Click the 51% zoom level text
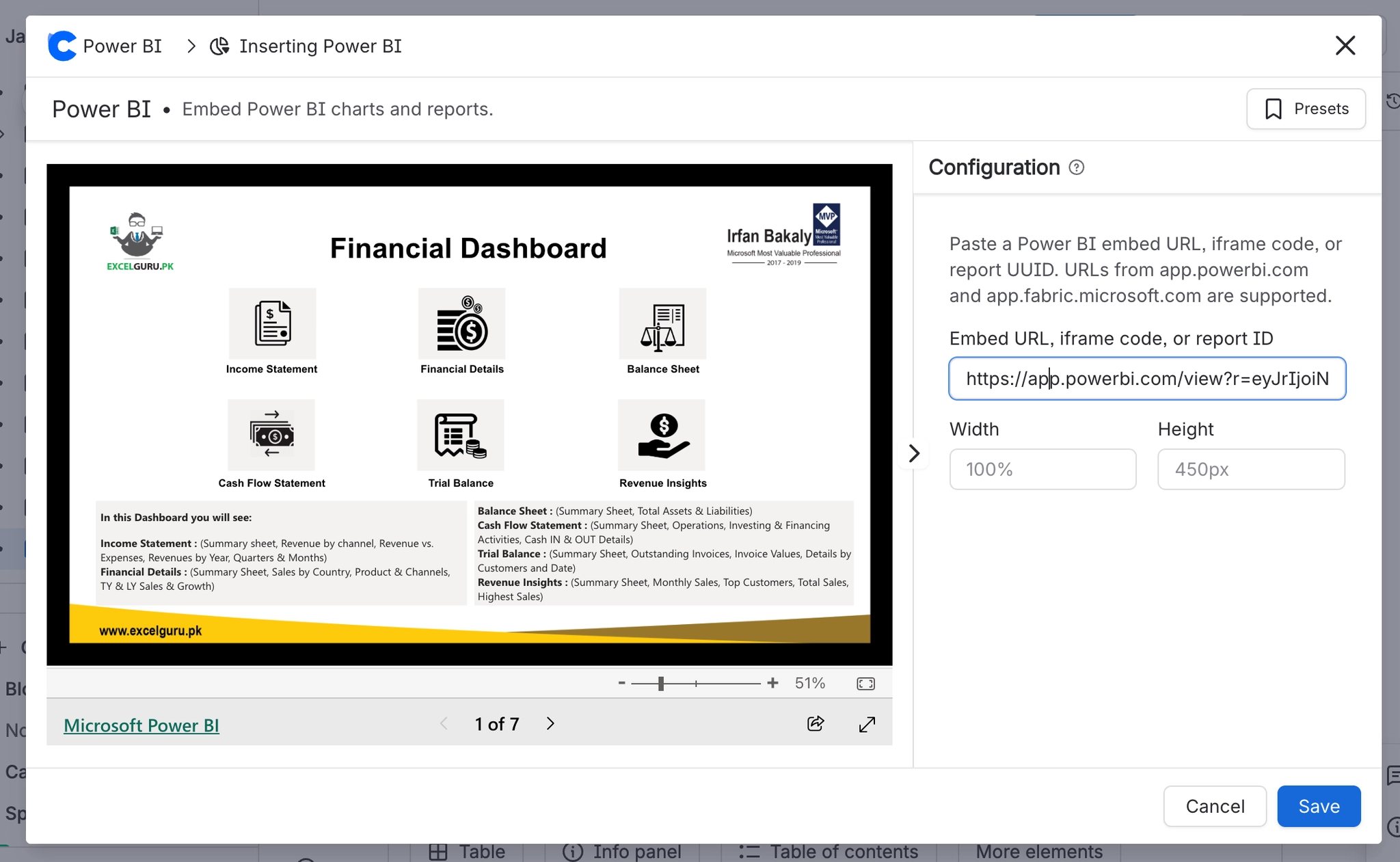1400x862 pixels. coord(810,684)
